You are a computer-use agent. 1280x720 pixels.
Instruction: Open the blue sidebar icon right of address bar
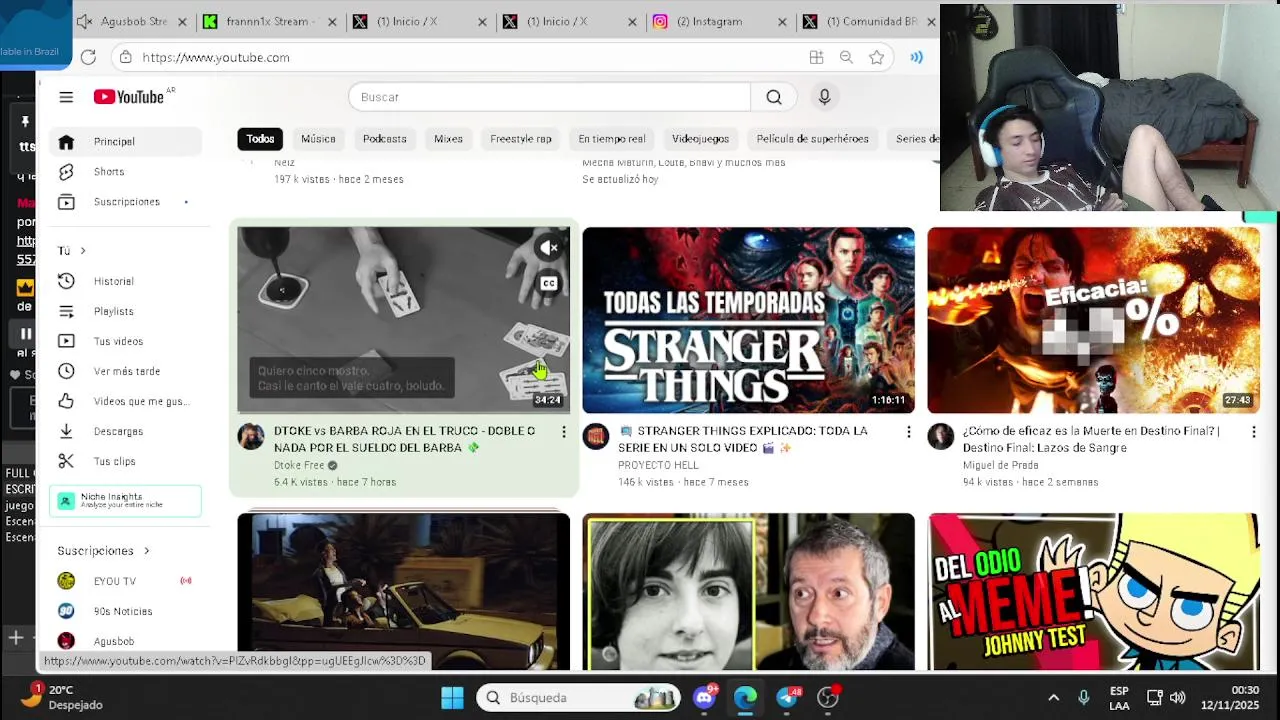tap(916, 57)
